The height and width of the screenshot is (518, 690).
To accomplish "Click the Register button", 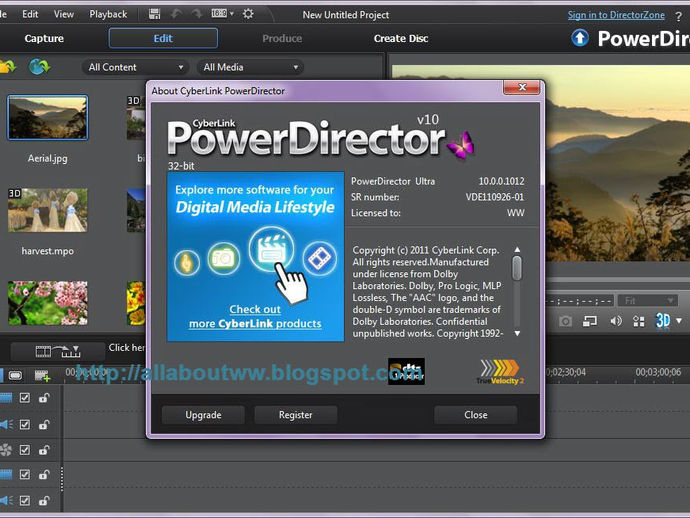I will coord(296,415).
